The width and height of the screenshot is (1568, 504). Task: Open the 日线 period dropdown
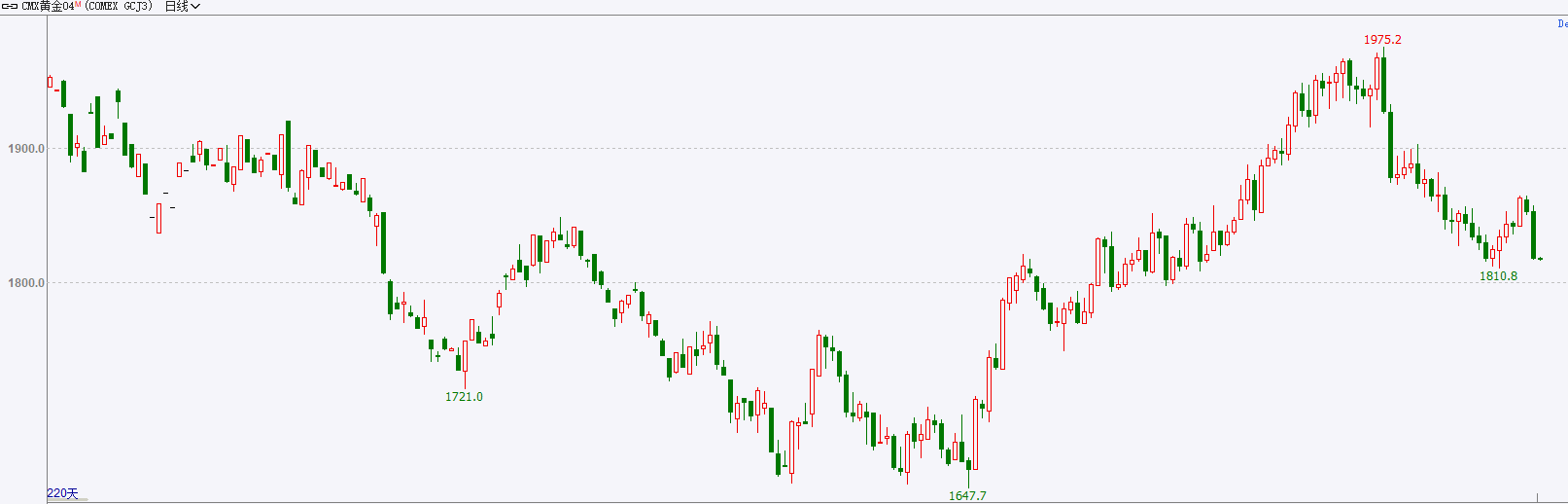[x=182, y=6]
